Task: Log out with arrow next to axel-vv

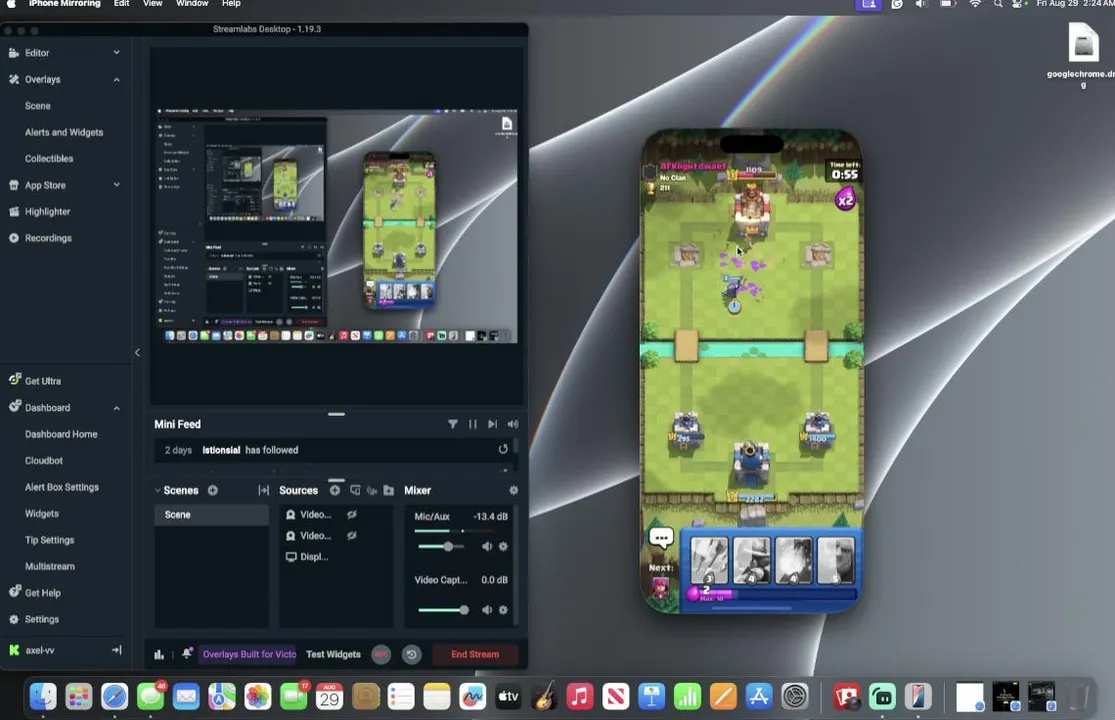Action: [x=117, y=650]
